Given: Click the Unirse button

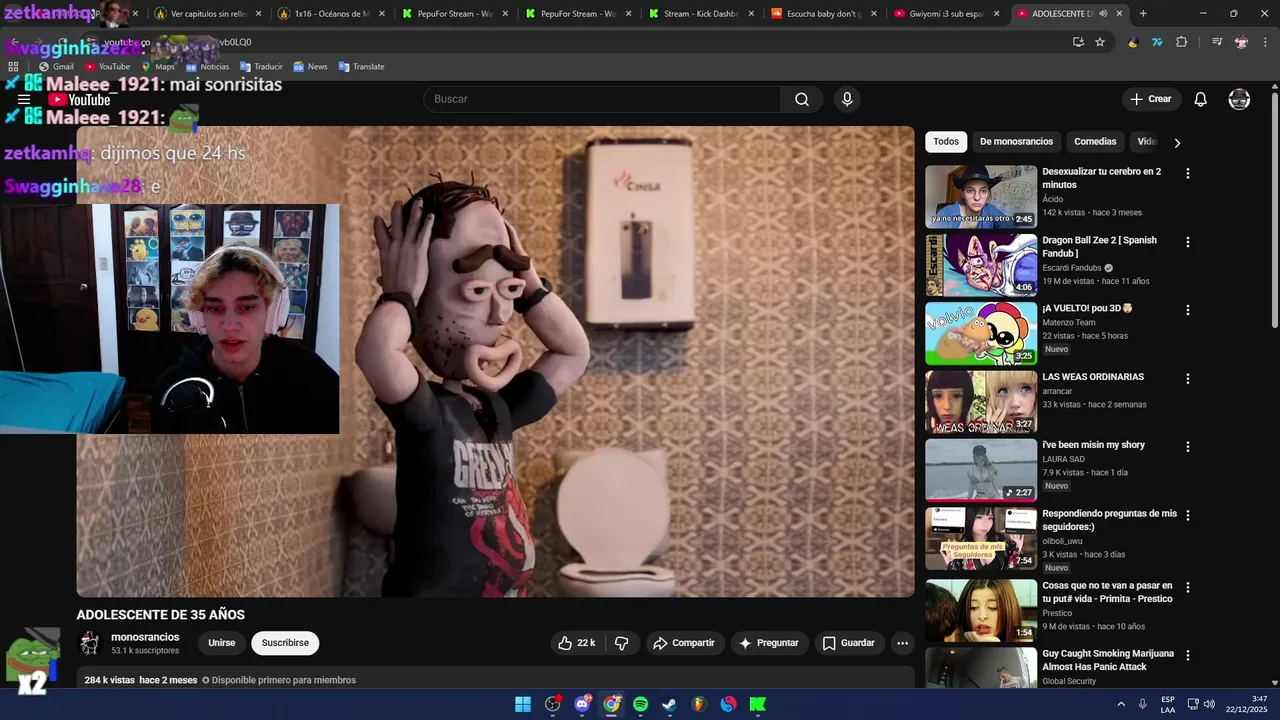Looking at the screenshot, I should (222, 643).
